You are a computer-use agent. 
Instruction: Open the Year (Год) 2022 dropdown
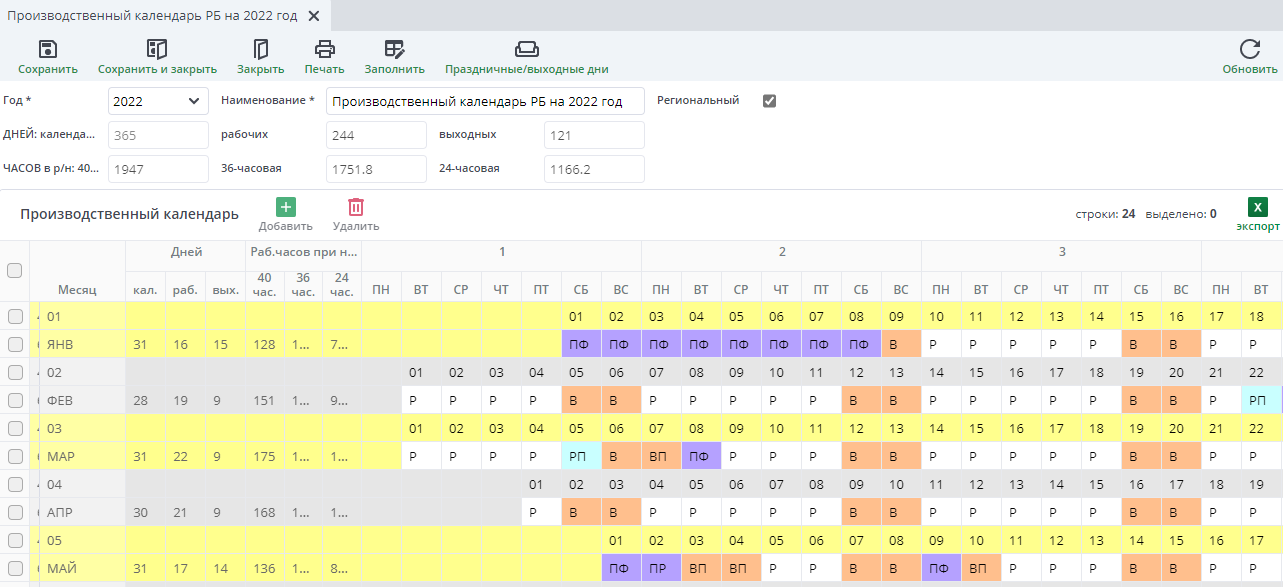click(158, 101)
